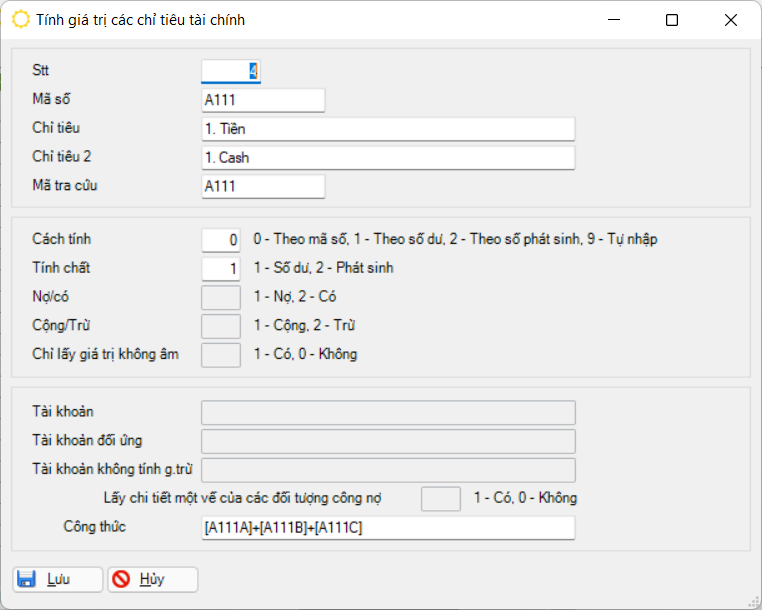762x610 pixels.
Task: Click the Tài khoản không tính g.trừ field
Action: point(388,470)
